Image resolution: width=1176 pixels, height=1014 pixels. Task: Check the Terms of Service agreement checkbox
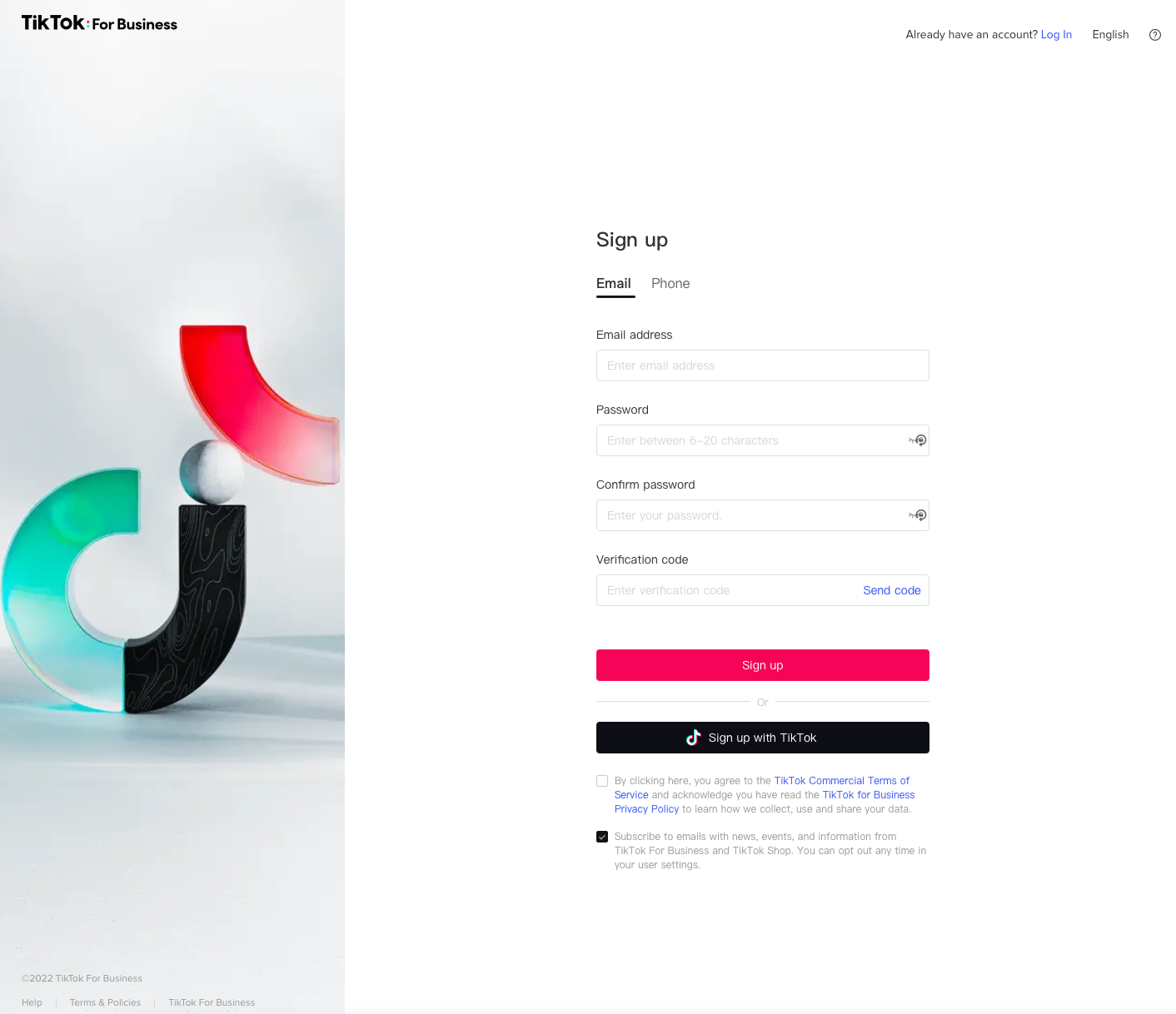(602, 781)
